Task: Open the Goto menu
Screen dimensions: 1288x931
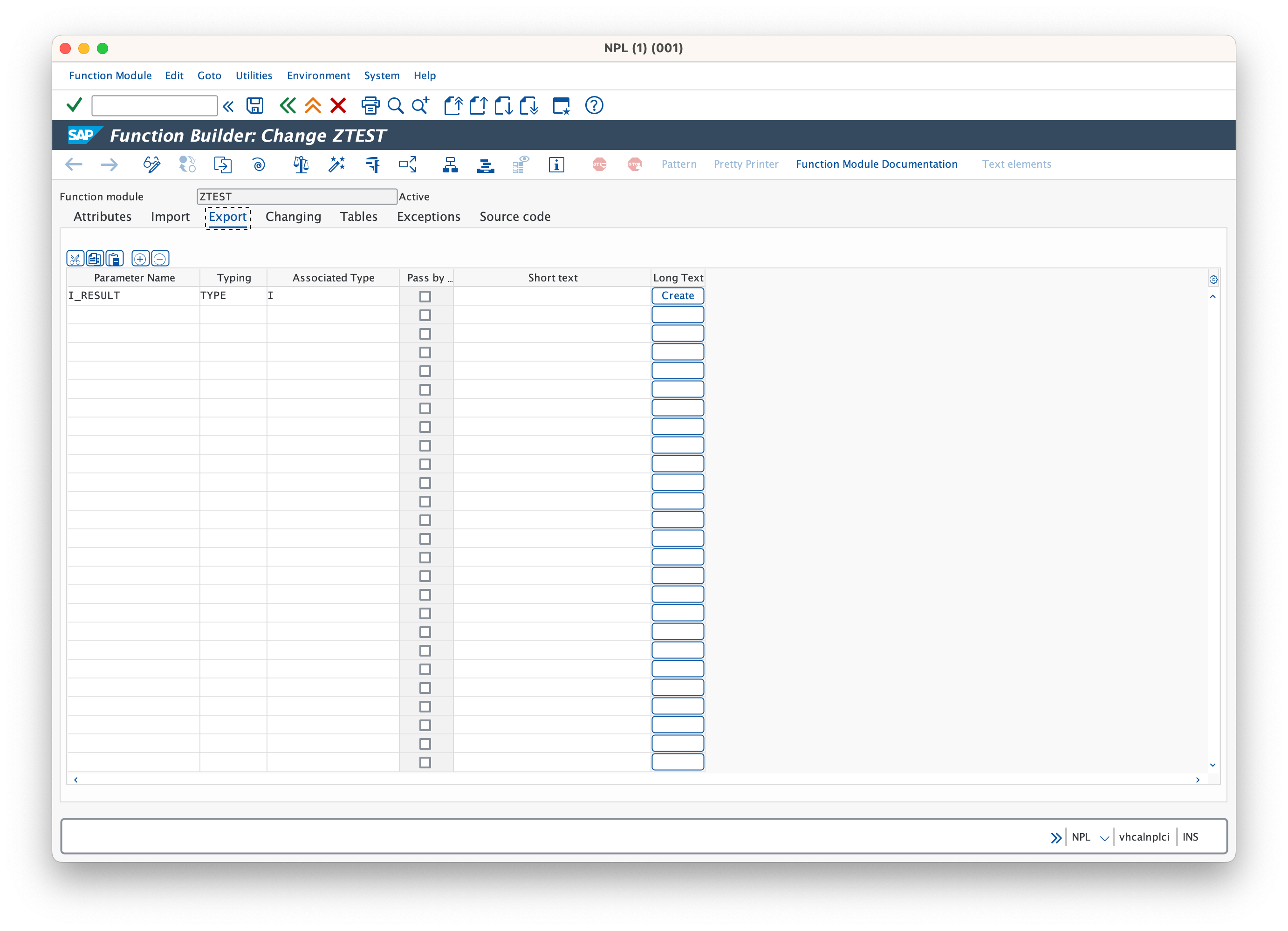Action: [209, 75]
